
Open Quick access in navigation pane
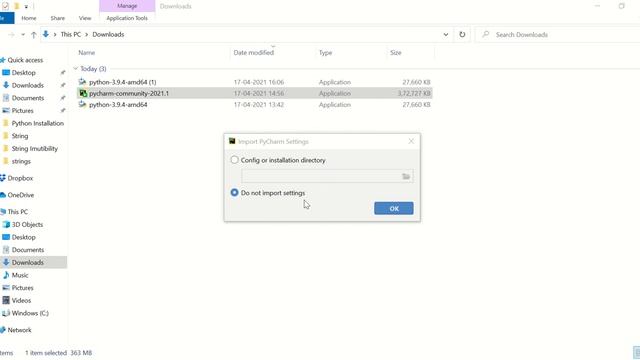[25, 60]
